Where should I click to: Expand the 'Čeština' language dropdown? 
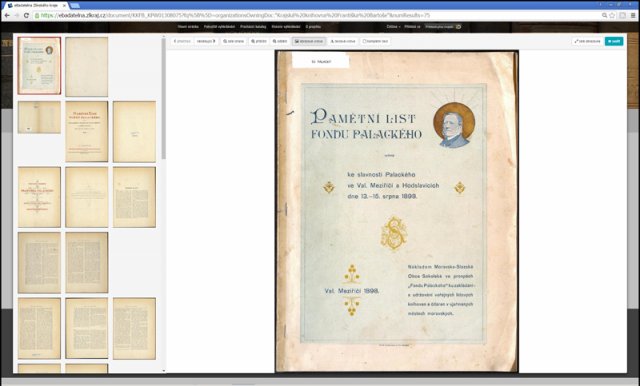(x=393, y=27)
